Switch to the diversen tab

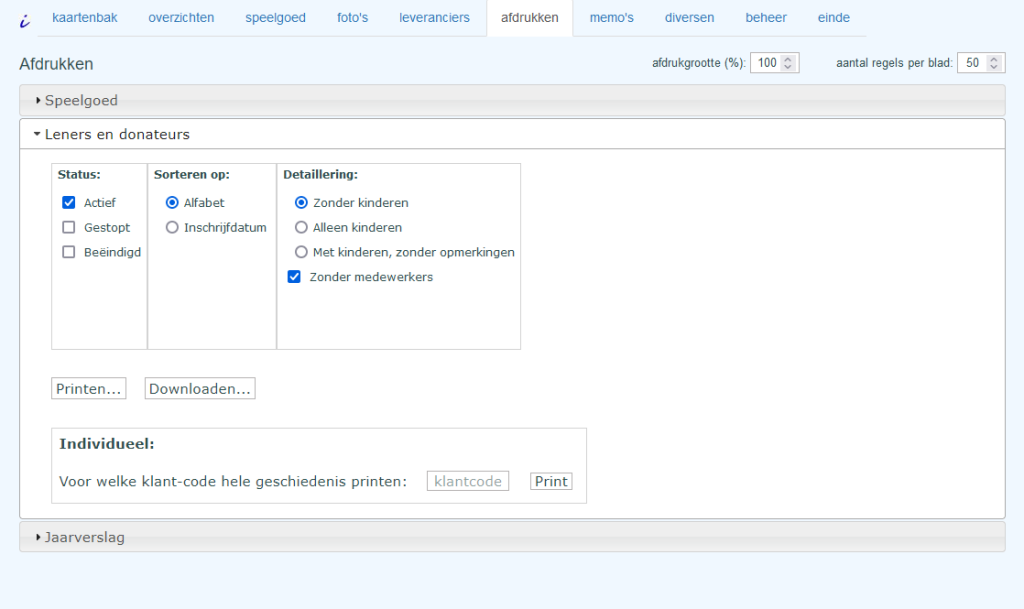[689, 18]
